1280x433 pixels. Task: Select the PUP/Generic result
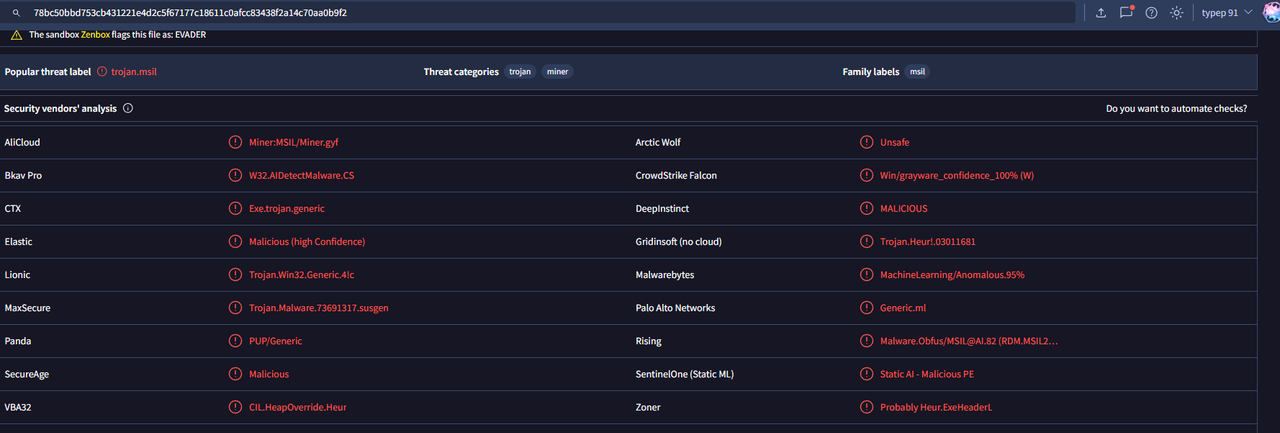point(275,341)
